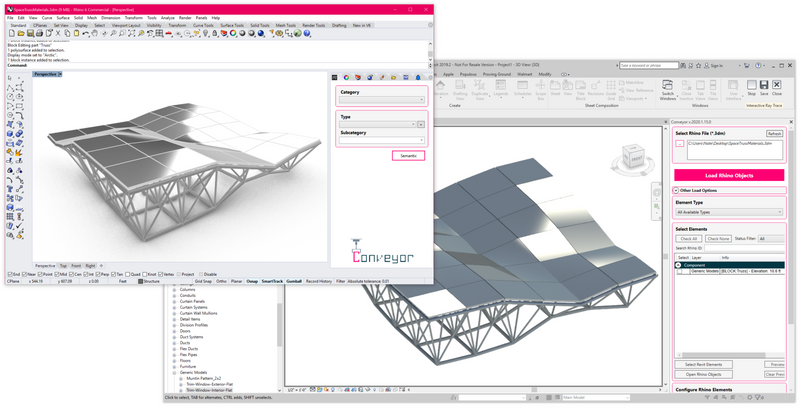The height and width of the screenshot is (408, 800).
Task: Collapse the Component group in Conveyor list
Action: [x=679, y=265]
